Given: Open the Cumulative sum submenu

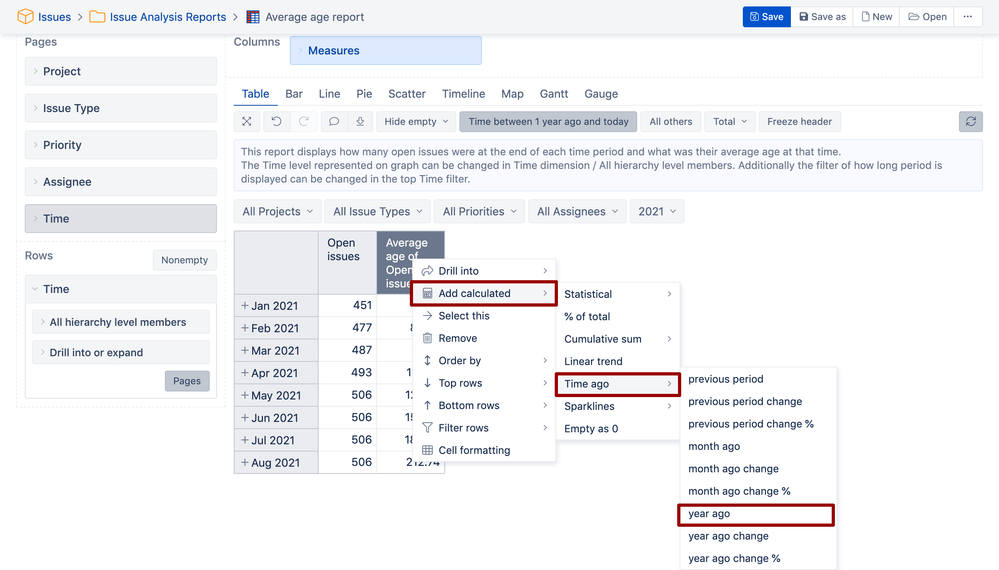Looking at the screenshot, I should pyautogui.click(x=617, y=339).
